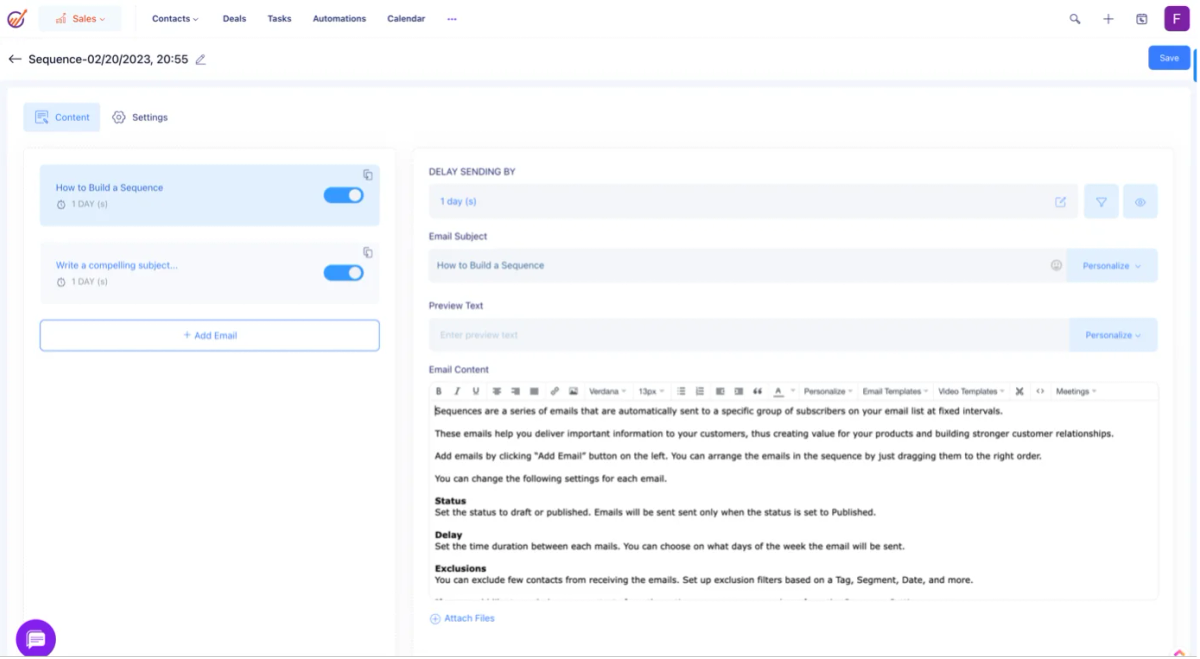
Task: Save the sequence
Action: point(1169,58)
